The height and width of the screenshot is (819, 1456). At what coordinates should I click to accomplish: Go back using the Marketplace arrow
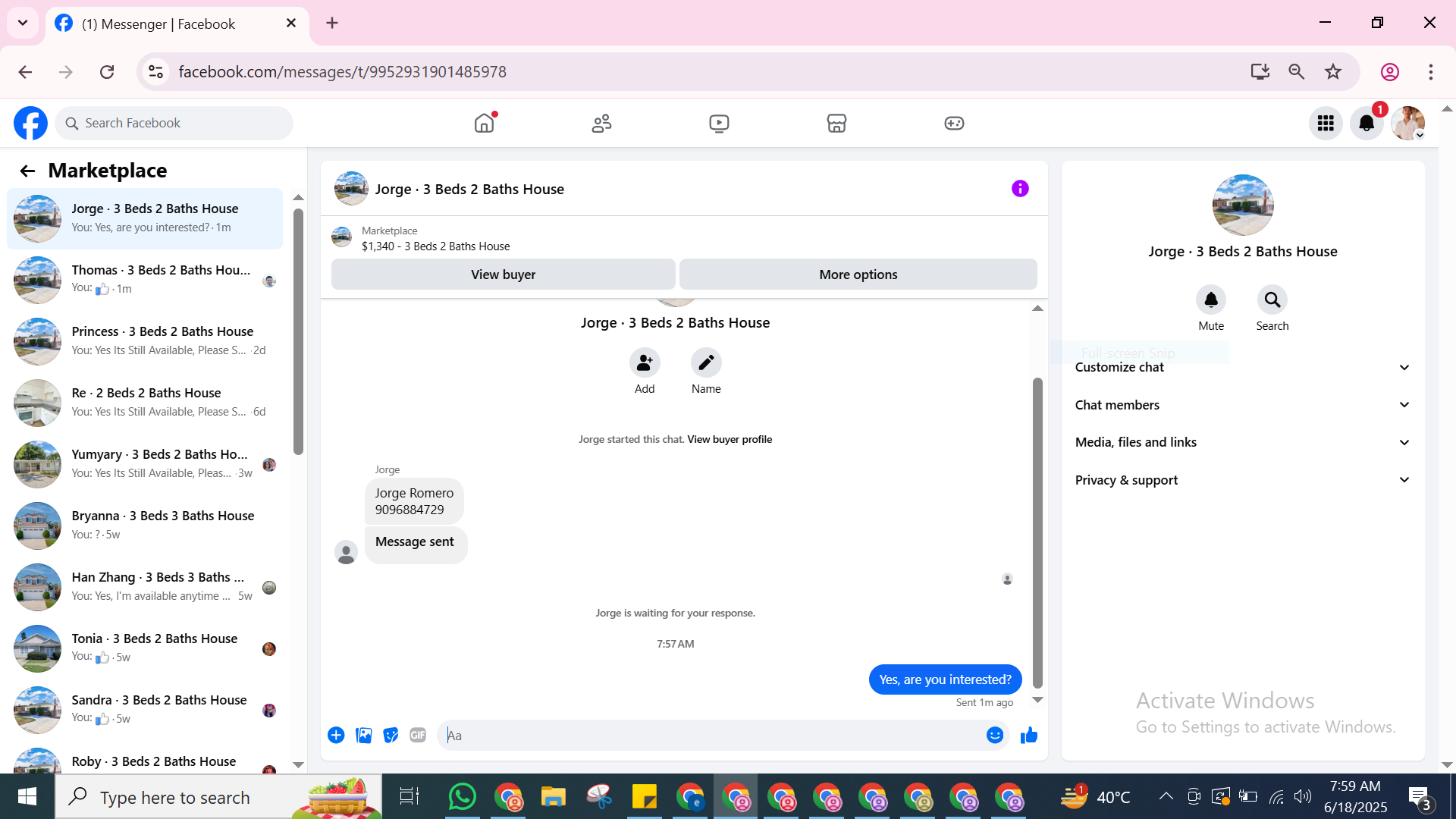tap(27, 171)
